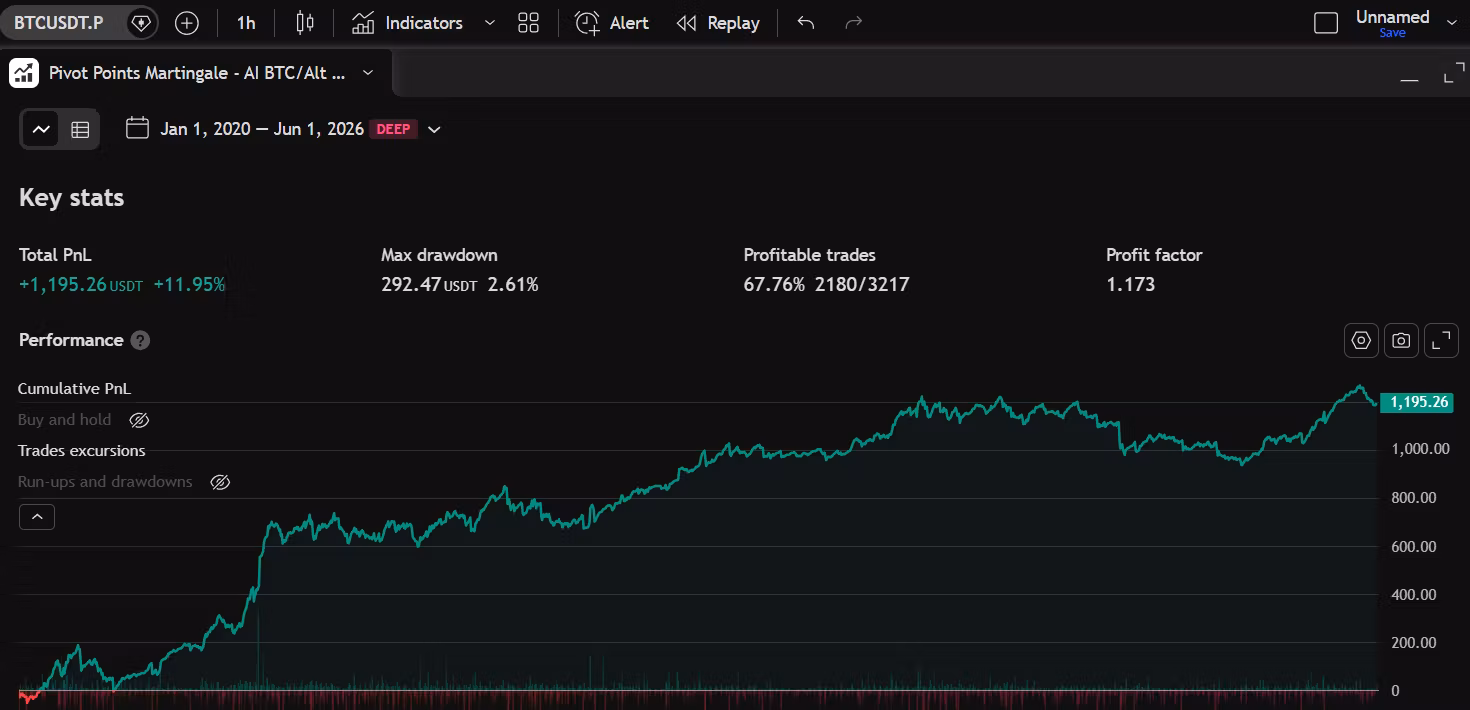Click the 1.173 profit factor value
Screen dimensions: 1470x710
click(x=1130, y=284)
